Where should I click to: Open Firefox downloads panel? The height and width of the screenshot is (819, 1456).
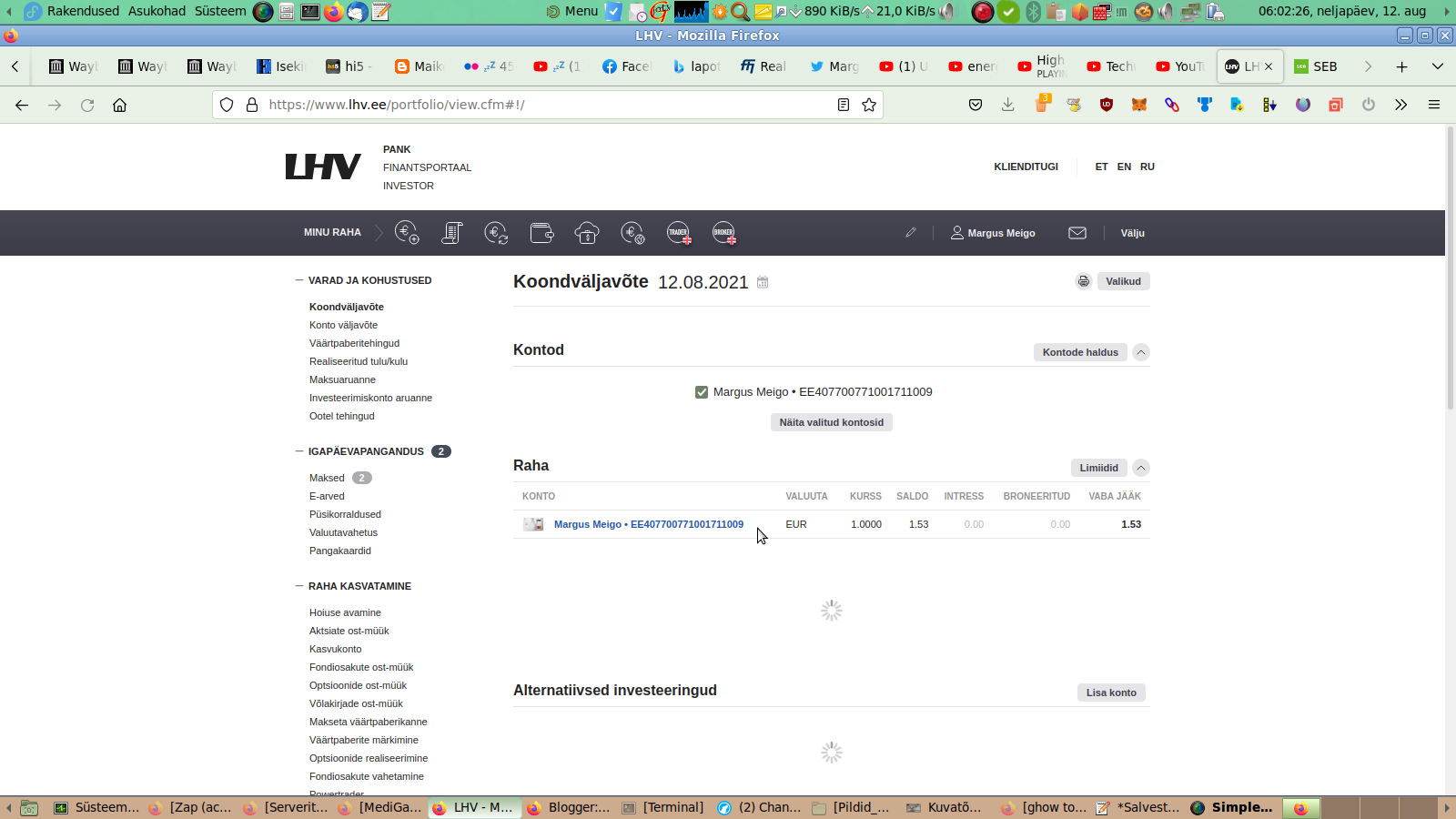click(1008, 105)
